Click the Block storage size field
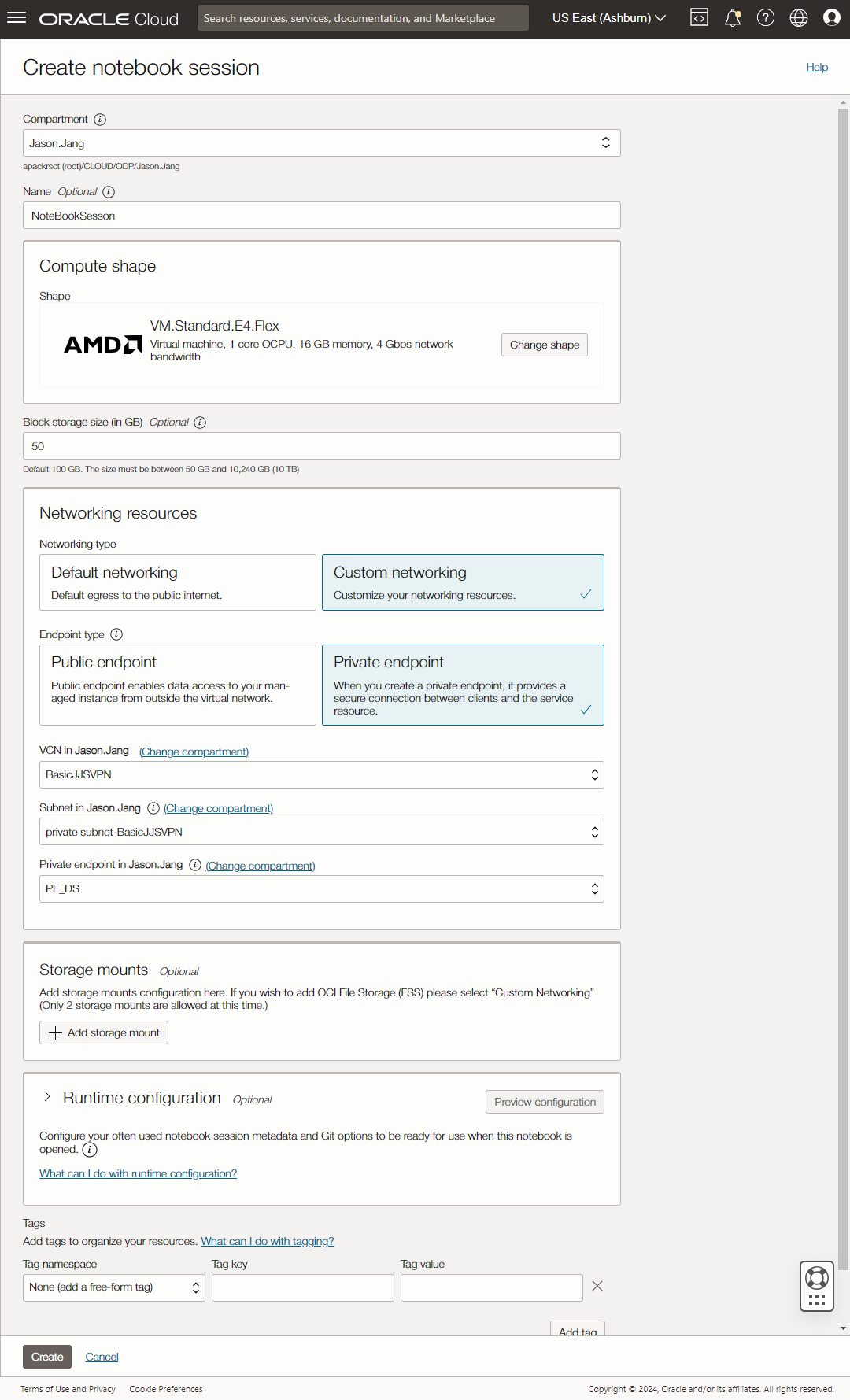This screenshot has height=1400, width=850. coord(322,446)
